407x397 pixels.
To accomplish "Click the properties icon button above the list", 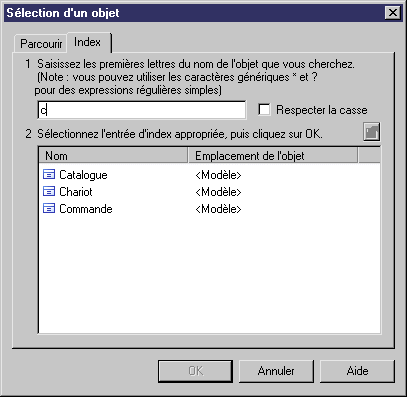I will point(371,132).
